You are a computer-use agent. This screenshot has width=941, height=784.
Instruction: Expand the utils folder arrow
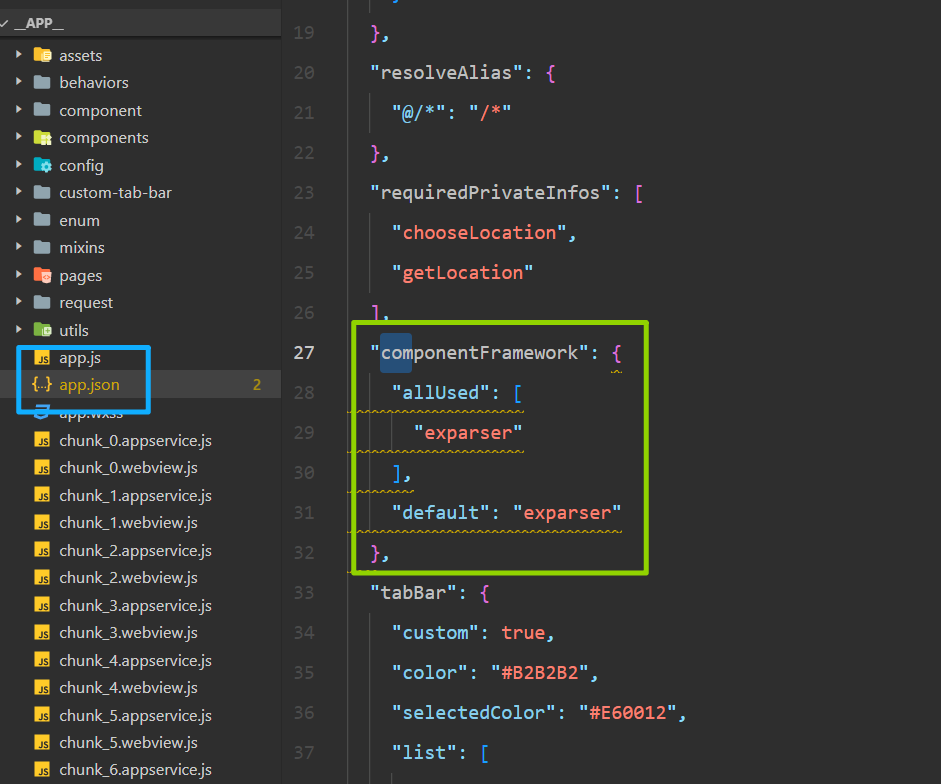click(x=19, y=330)
